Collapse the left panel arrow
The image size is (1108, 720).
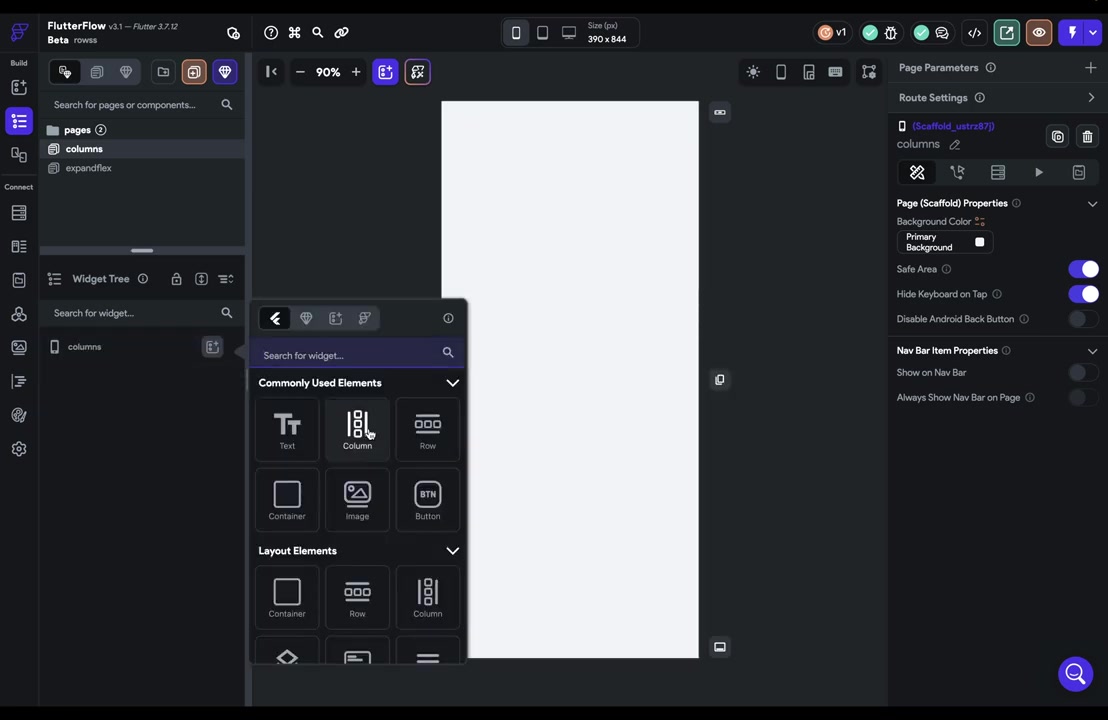click(271, 71)
